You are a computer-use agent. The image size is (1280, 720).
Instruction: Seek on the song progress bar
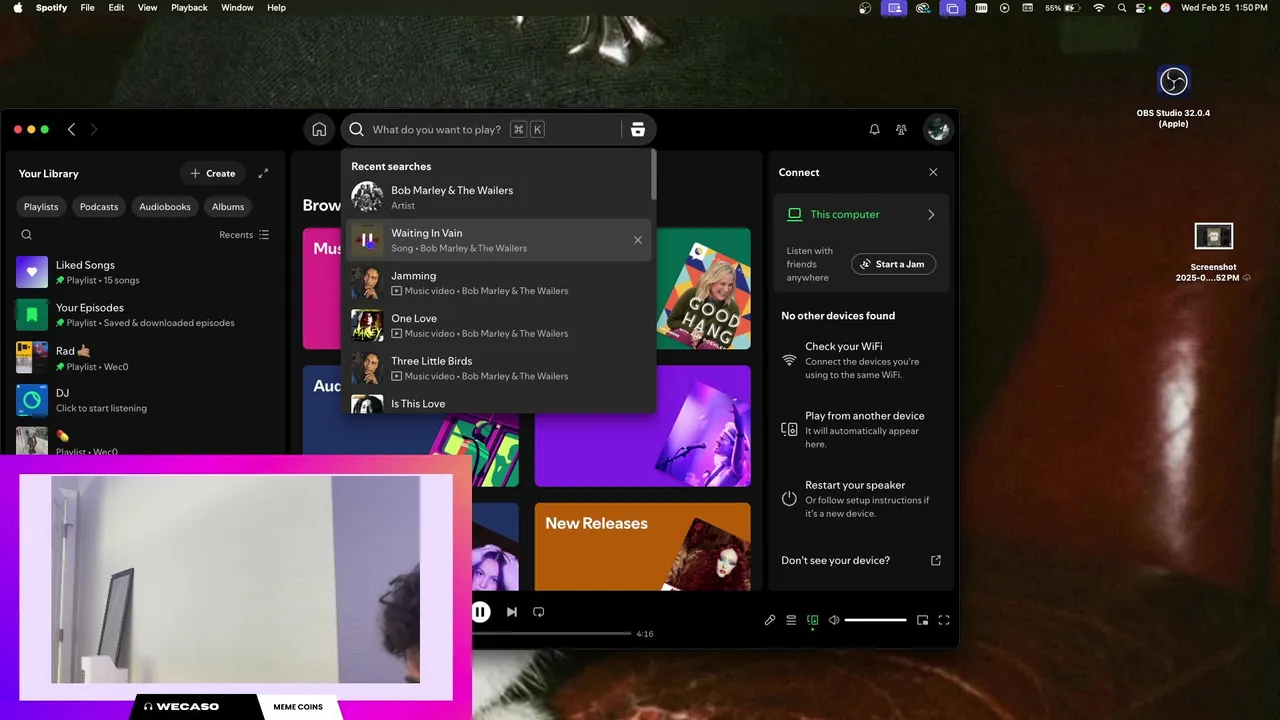pyautogui.click(x=552, y=633)
